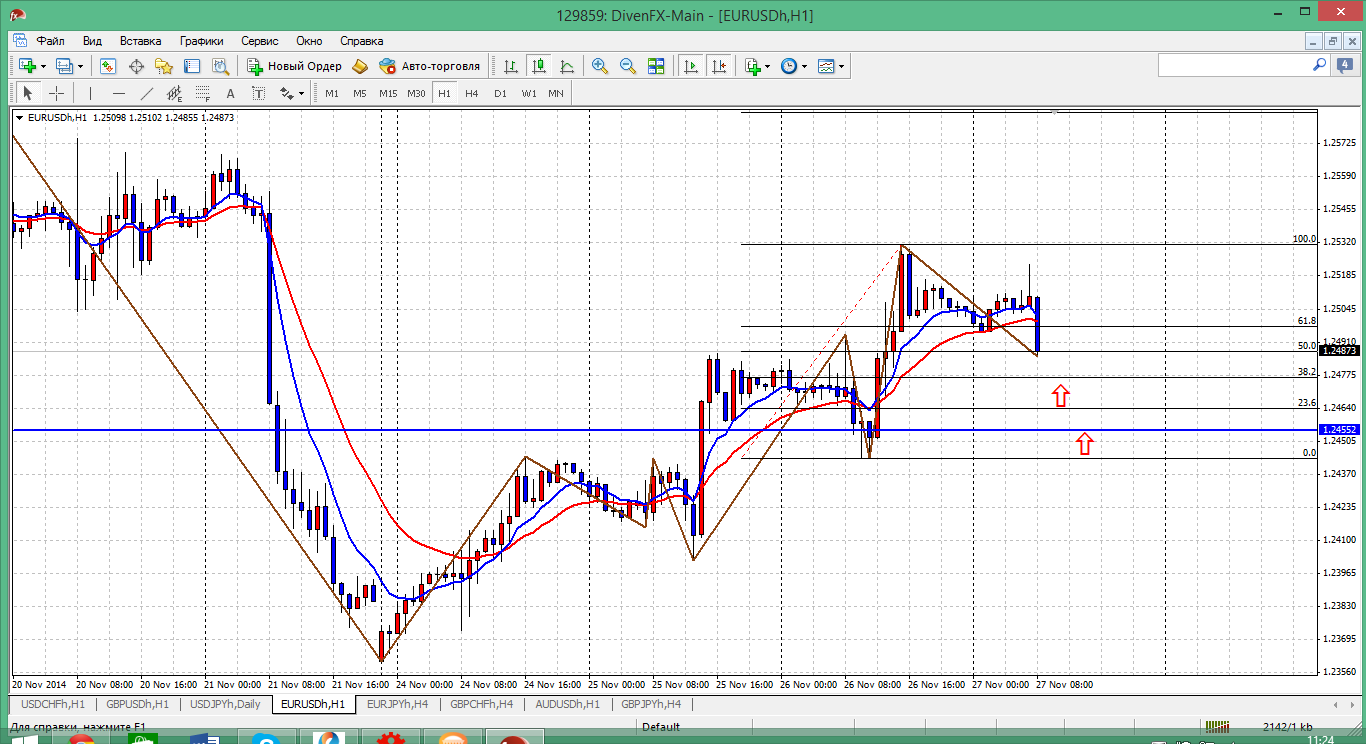
Task: Select the crosshair cursor tool
Action: coord(57,93)
